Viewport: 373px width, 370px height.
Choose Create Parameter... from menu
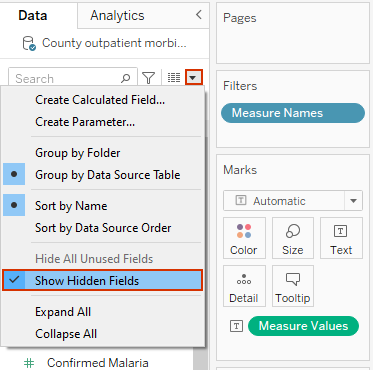point(85,122)
